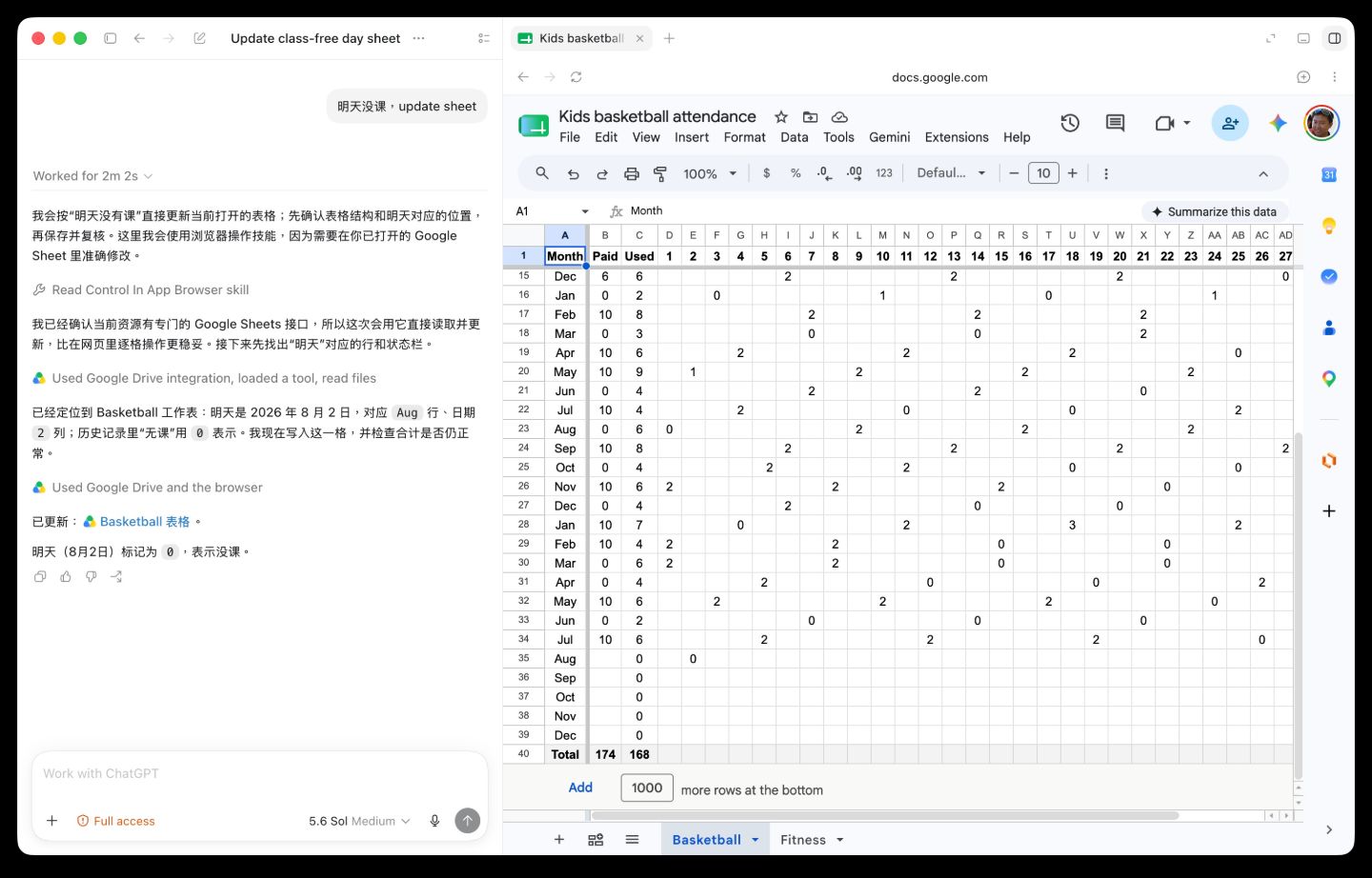
Task: Redo the last undone action
Action: click(602, 173)
